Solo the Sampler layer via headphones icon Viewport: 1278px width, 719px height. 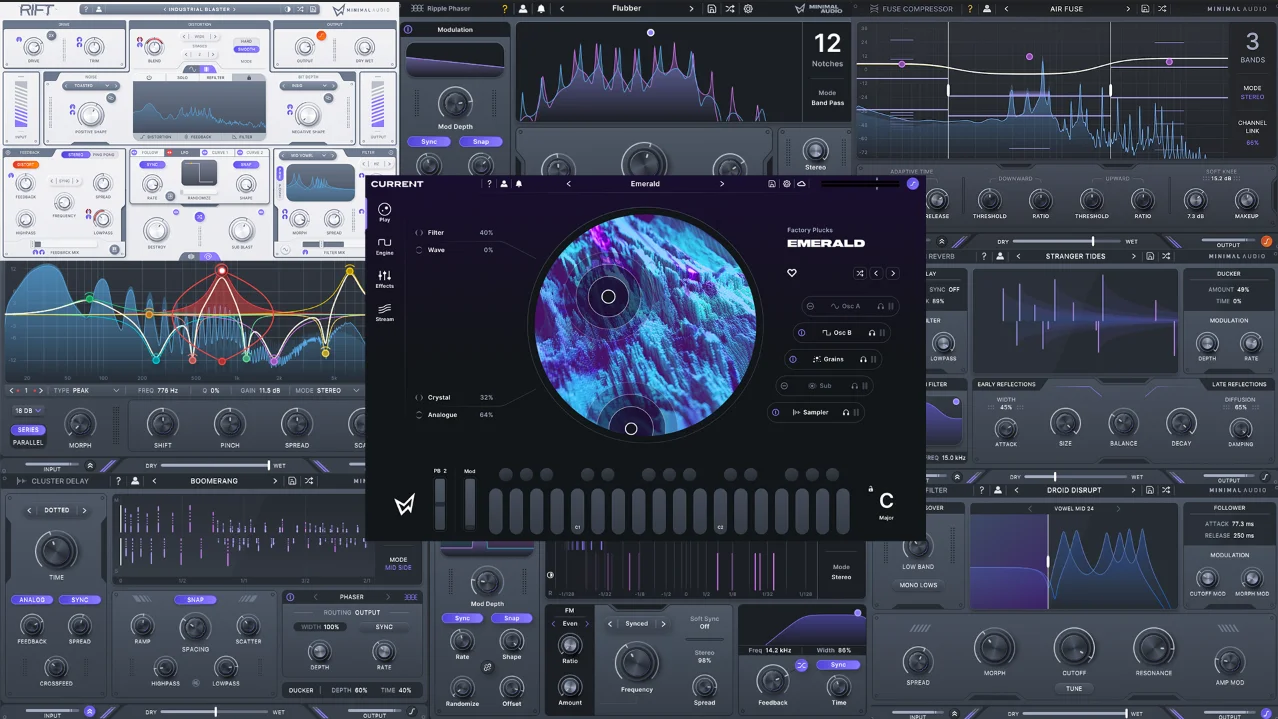(x=845, y=412)
